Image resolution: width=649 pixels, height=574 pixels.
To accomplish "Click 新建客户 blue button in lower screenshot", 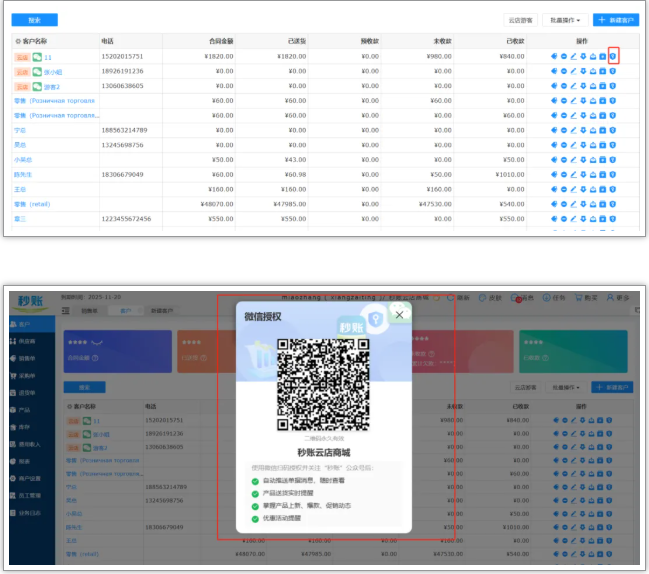I will tap(612, 387).
